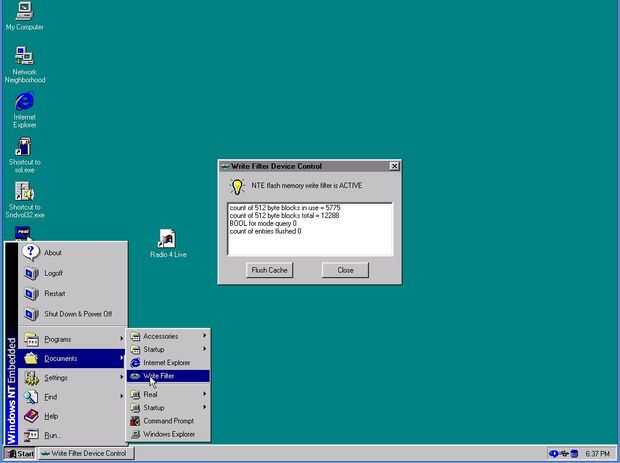Click the Accessories folder icon in submenu
Viewport: 620px width, 463px height.
[x=135, y=336]
